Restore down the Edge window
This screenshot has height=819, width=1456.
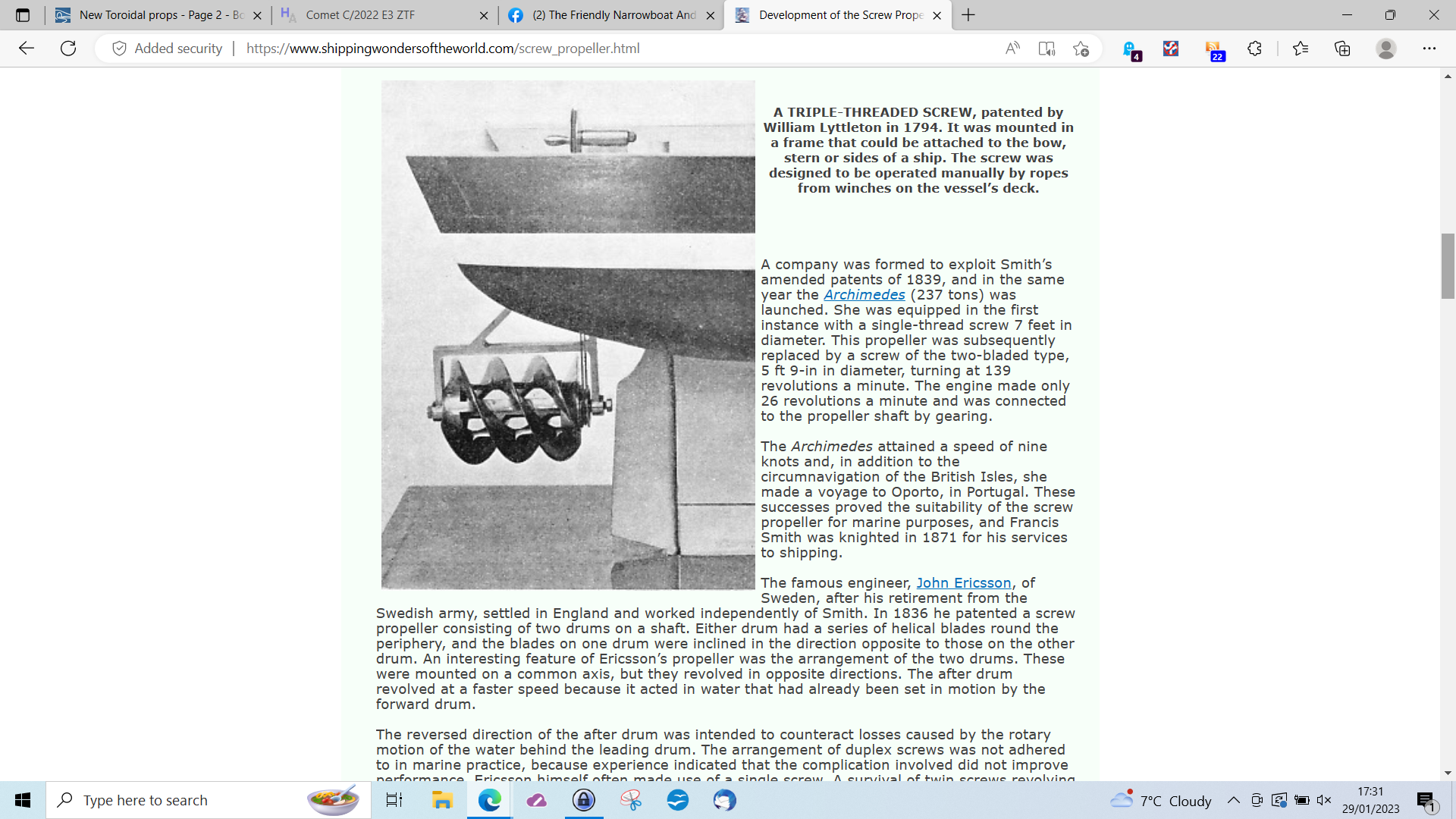(1390, 15)
